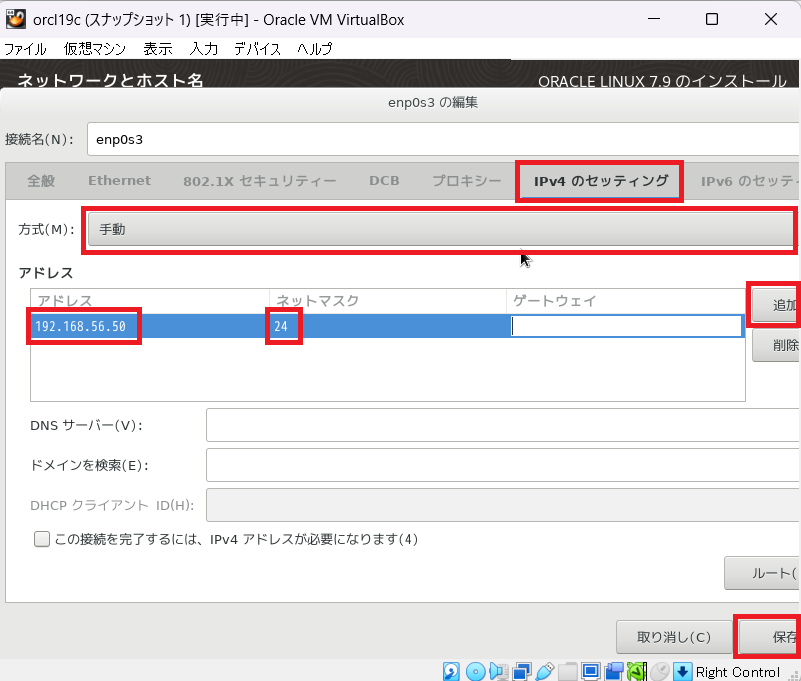Click the keyboard capture arrow icon
This screenshot has width=801, height=681.
click(683, 671)
